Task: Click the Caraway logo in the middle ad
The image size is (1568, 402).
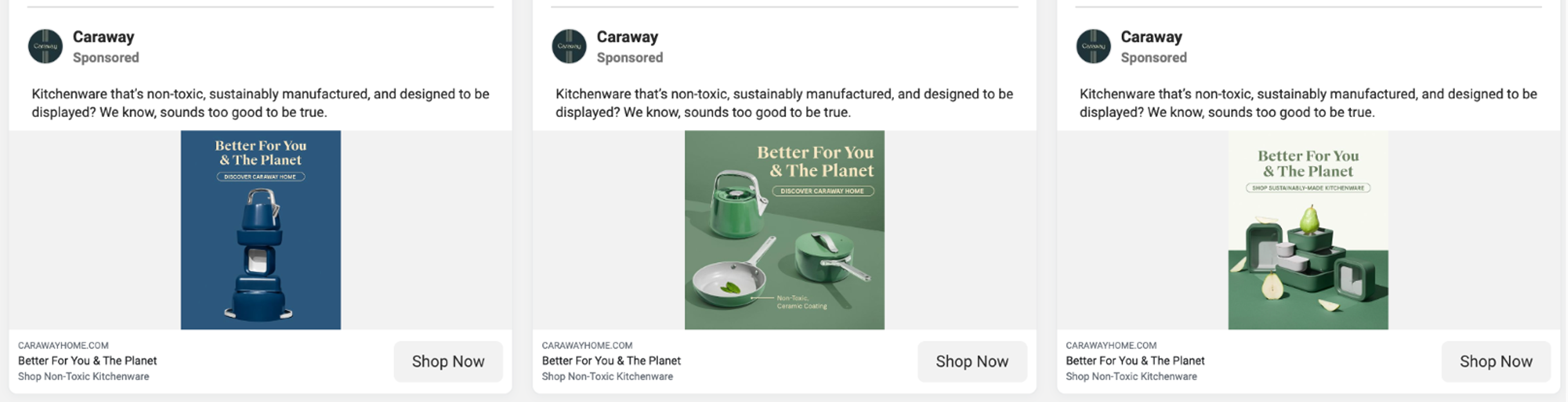Action: coord(568,46)
